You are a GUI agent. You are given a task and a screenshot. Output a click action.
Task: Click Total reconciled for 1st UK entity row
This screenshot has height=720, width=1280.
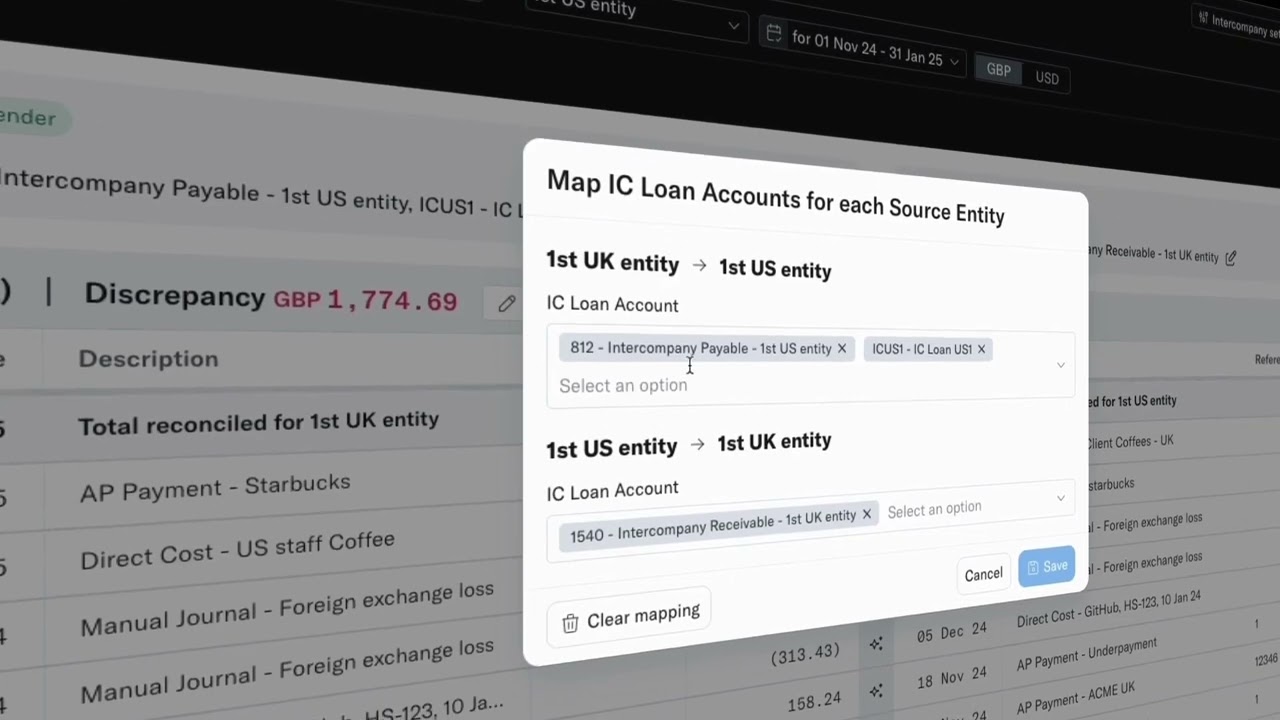[x=258, y=423]
